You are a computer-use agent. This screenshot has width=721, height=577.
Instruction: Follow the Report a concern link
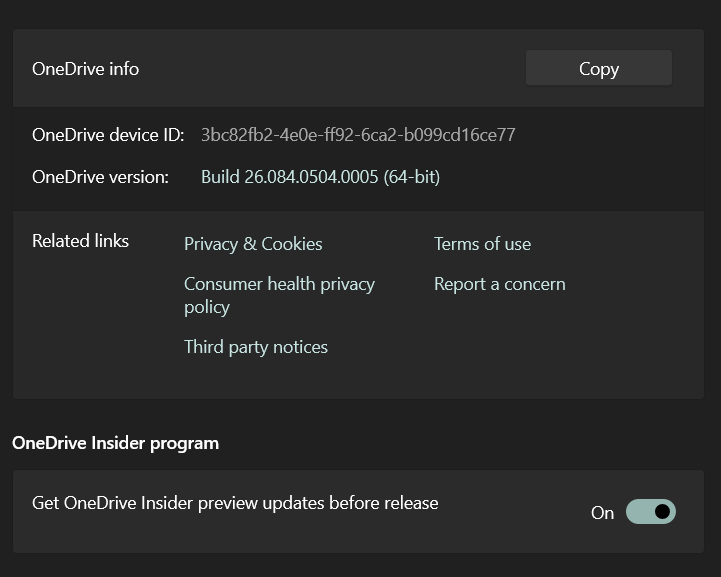500,284
